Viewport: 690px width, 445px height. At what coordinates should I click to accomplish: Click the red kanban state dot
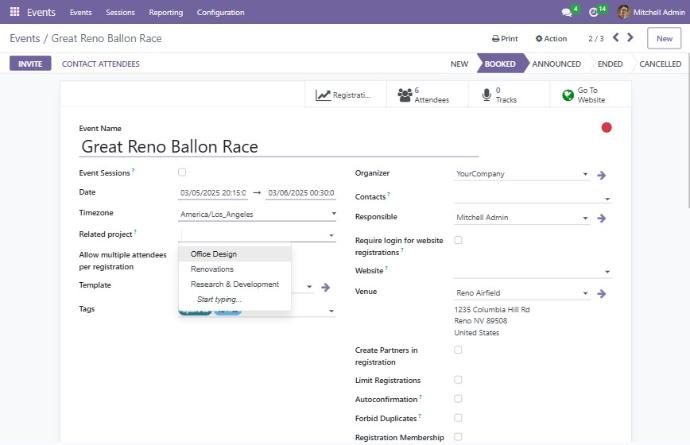pos(606,127)
